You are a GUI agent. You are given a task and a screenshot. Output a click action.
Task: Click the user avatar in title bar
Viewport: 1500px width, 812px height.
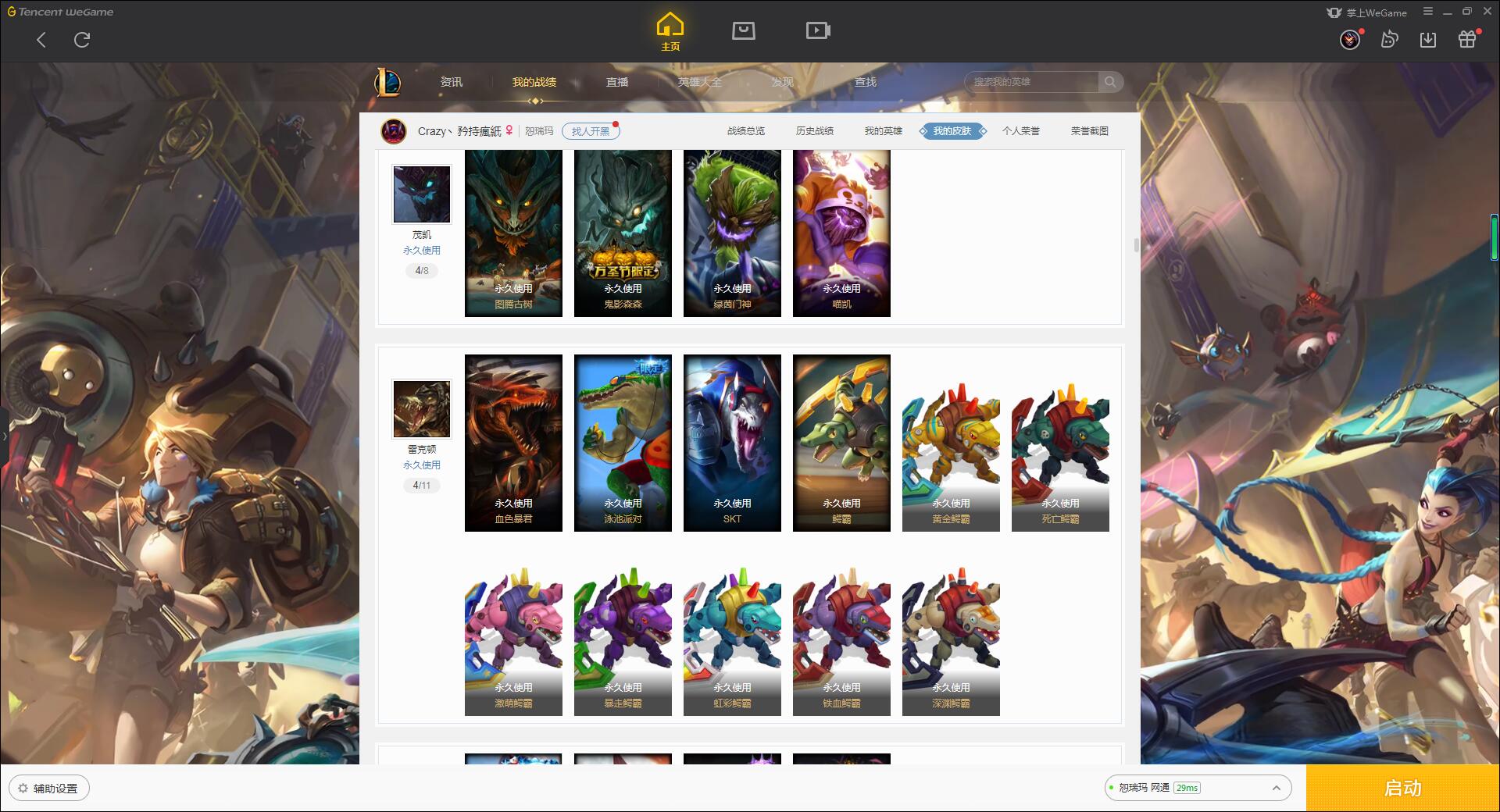click(1350, 40)
